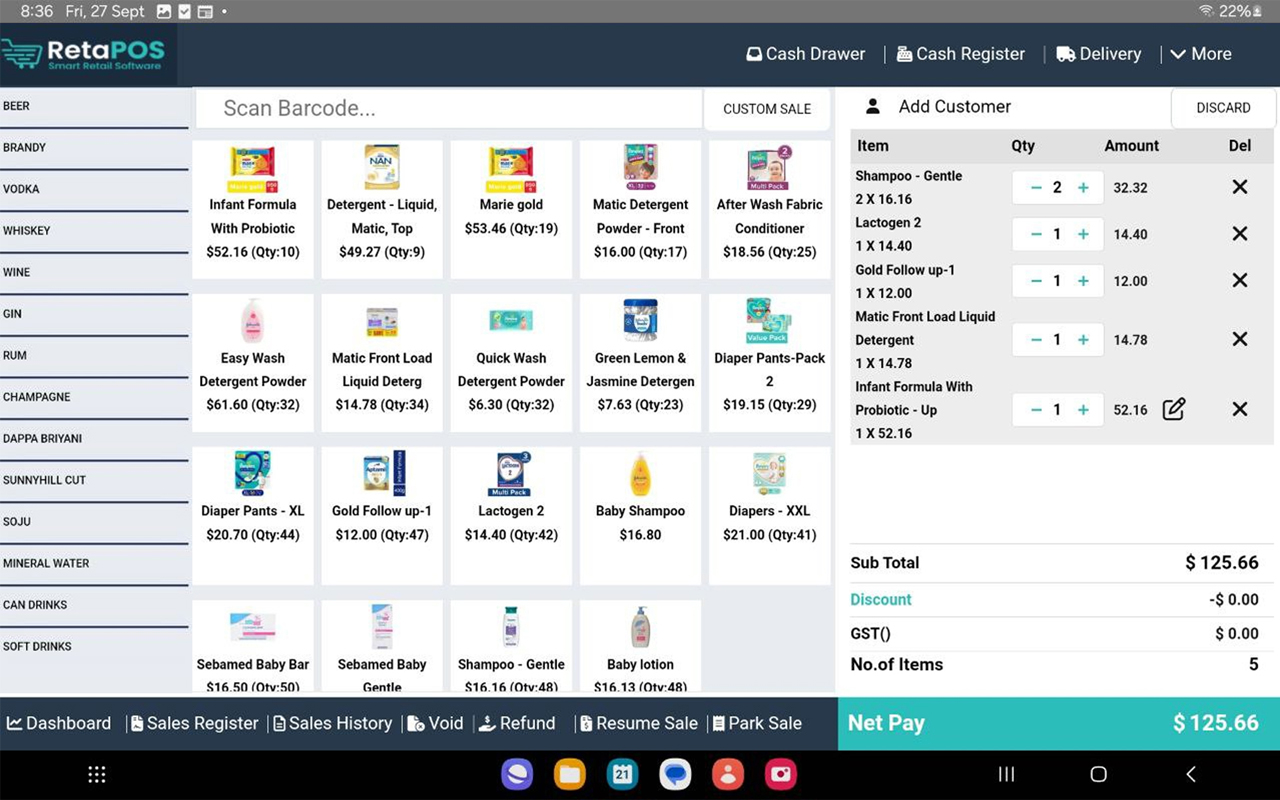
Task: Decrease Matic Front Load Liquid Detergent quantity
Action: pos(1035,340)
